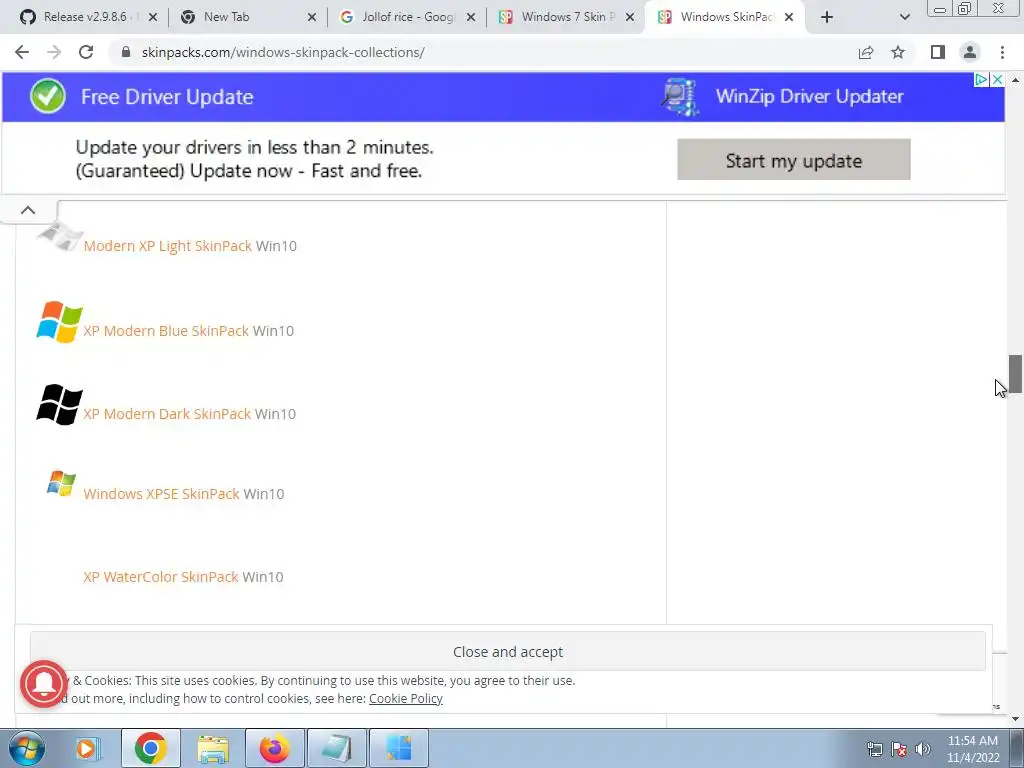This screenshot has height=768, width=1024.
Task: Open the Cookie Policy link
Action: point(406,698)
